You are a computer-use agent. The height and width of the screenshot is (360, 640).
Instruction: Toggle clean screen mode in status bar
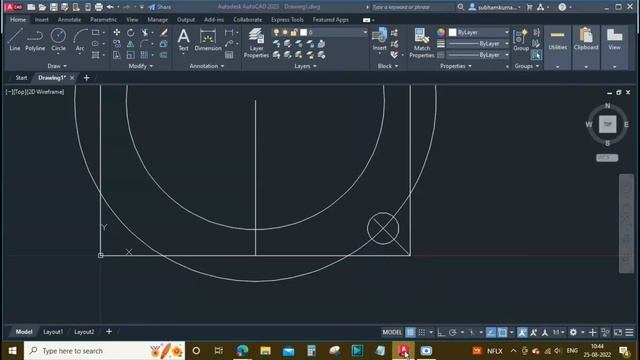click(x=618, y=332)
